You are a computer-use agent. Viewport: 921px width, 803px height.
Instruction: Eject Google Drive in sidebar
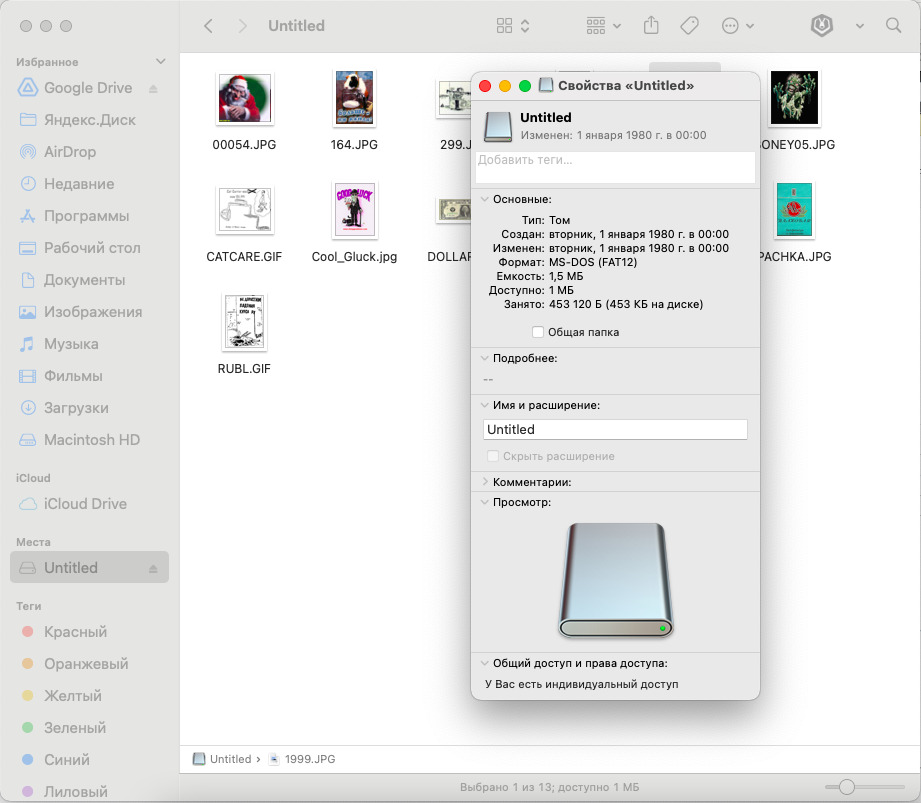pos(153,88)
